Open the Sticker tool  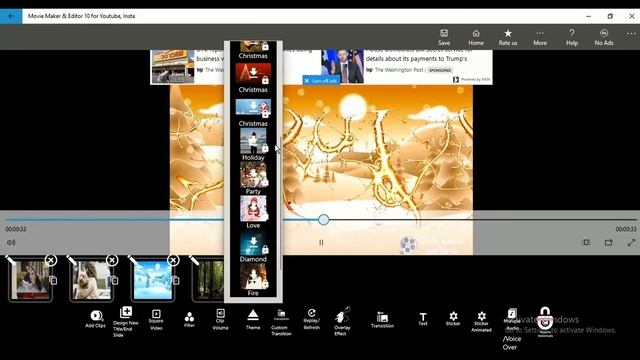pos(453,319)
